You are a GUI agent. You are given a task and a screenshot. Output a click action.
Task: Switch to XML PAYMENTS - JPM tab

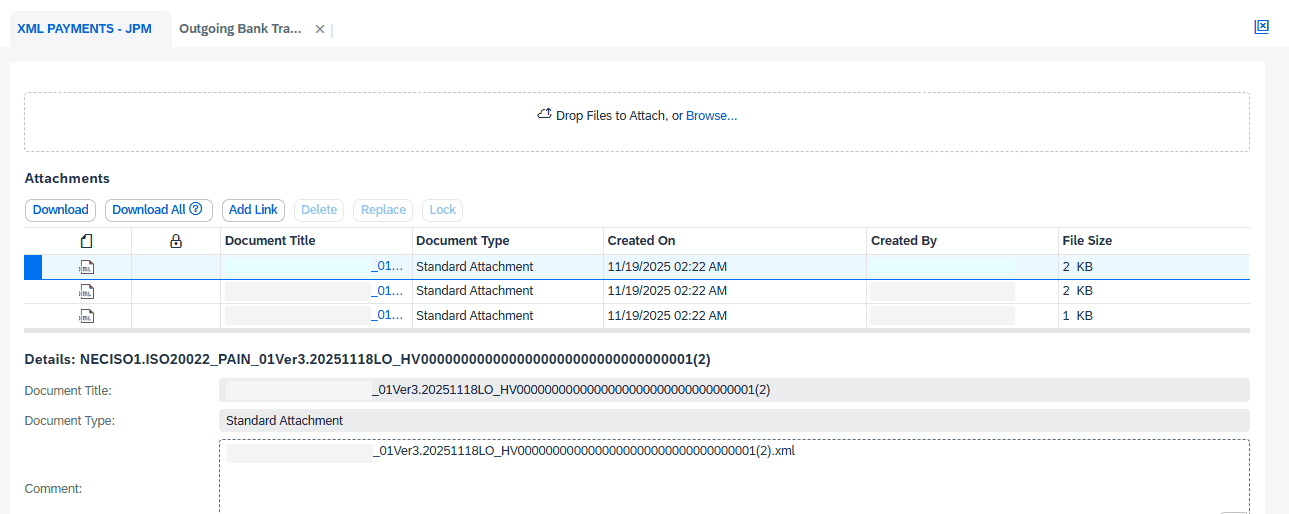(x=84, y=29)
